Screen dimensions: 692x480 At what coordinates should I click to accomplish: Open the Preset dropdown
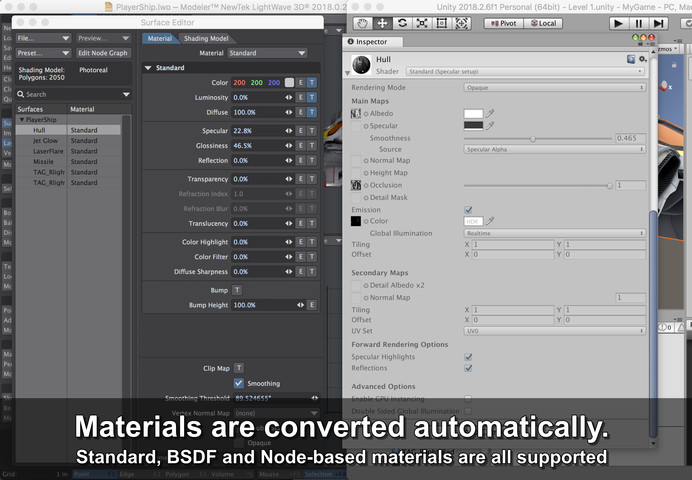[43, 53]
